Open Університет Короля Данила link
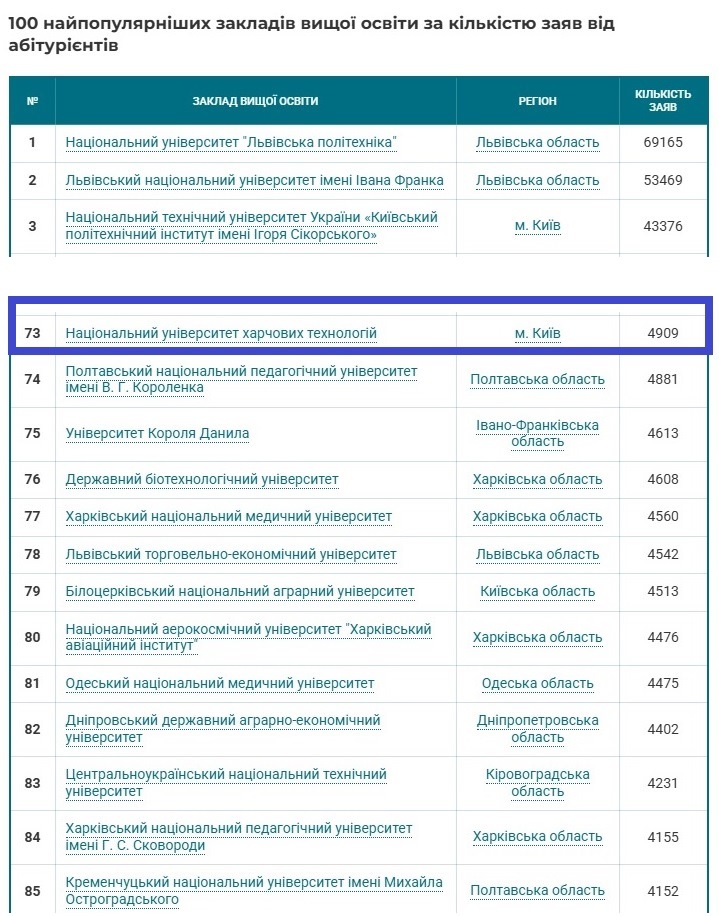 pos(157,433)
